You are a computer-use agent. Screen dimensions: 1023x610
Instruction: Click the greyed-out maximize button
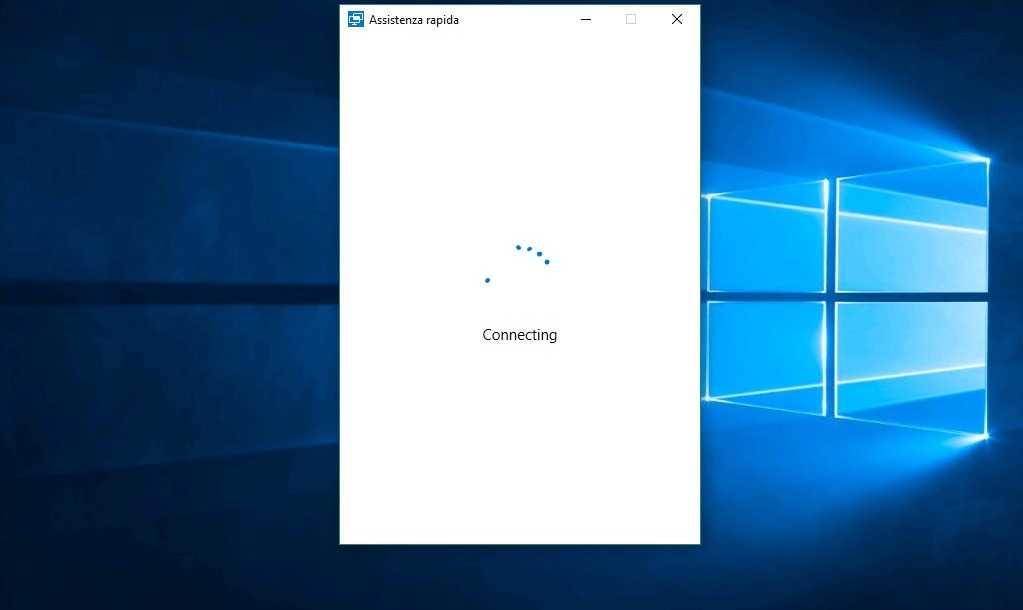click(x=631, y=19)
